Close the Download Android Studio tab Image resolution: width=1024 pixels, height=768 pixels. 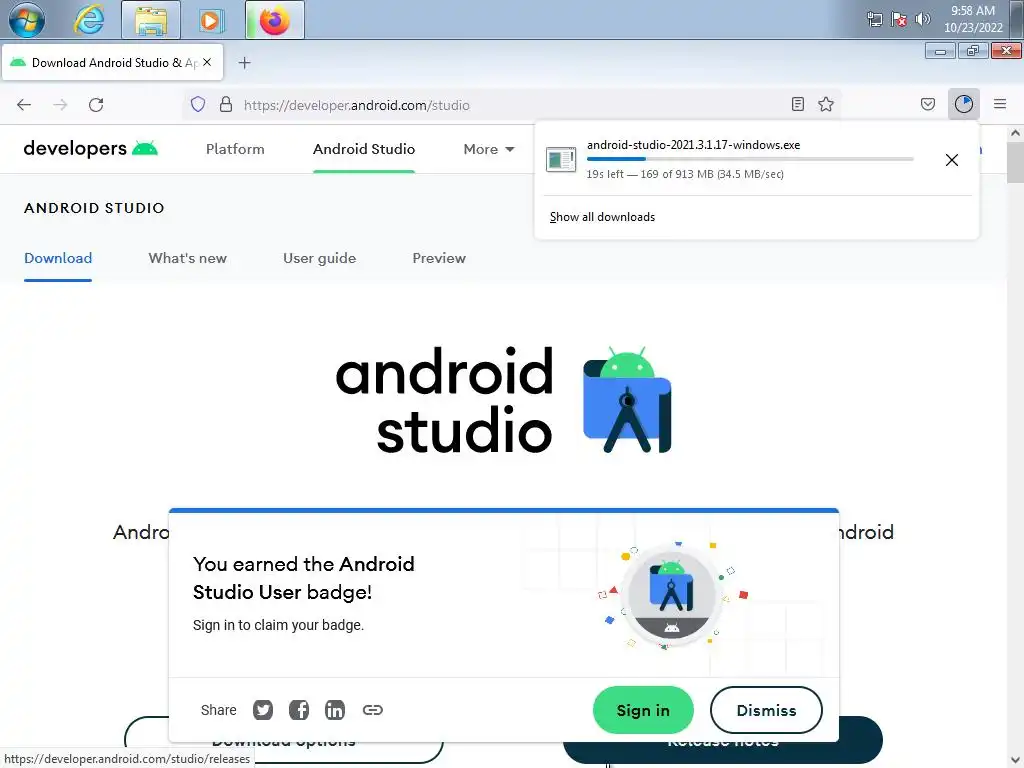coord(207,62)
